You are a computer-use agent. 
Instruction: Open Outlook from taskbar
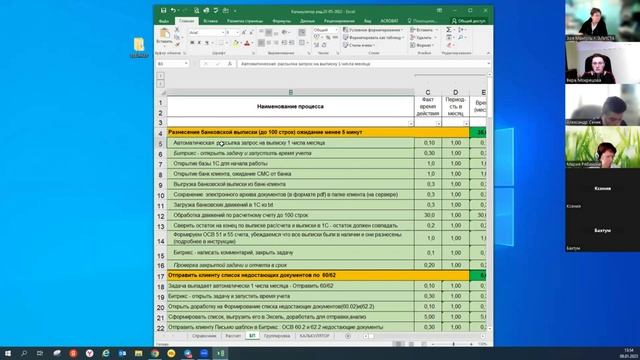coord(122,353)
